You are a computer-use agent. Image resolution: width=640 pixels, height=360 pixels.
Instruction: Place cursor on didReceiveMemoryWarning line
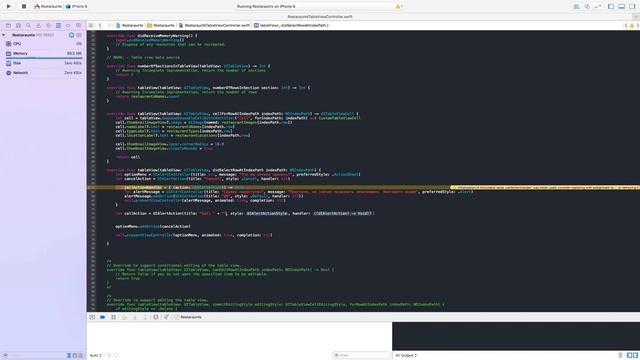tap(152, 36)
